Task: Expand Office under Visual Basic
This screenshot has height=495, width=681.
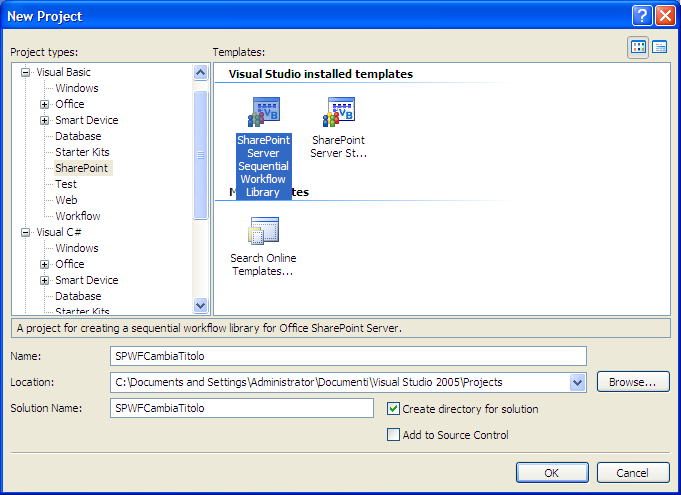Action: [44, 104]
